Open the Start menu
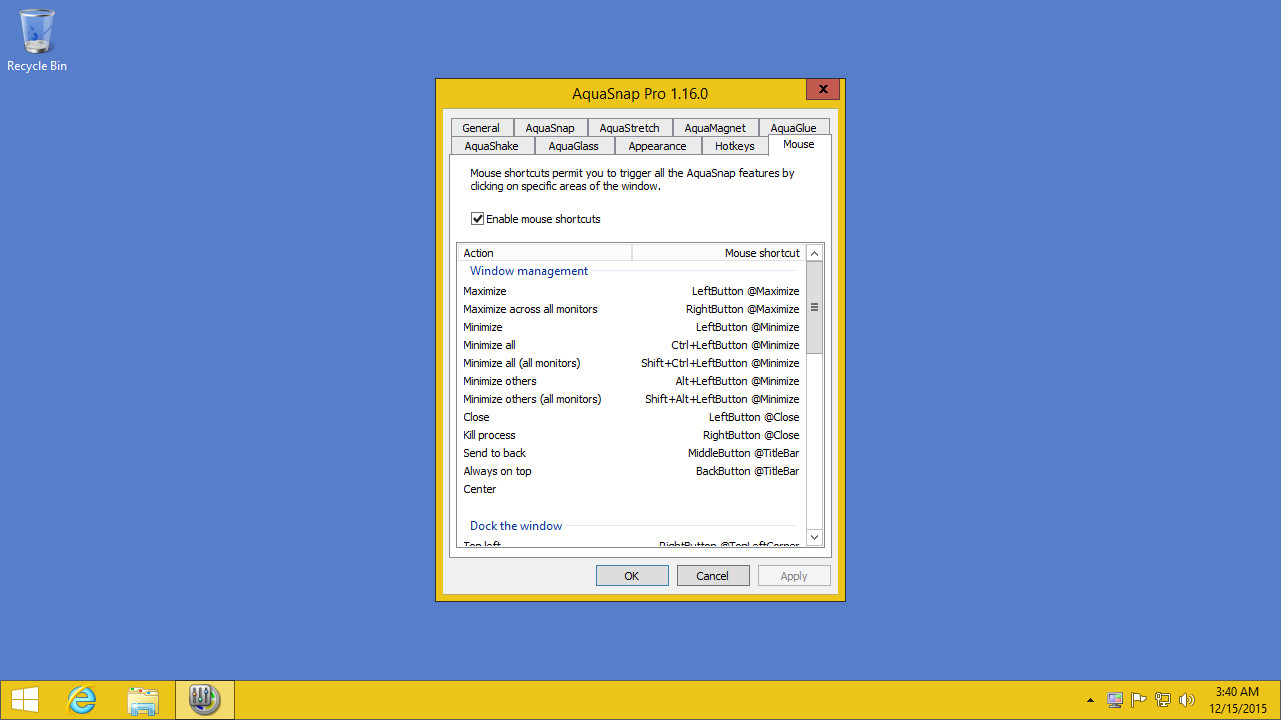The height and width of the screenshot is (720, 1281). click(23, 699)
